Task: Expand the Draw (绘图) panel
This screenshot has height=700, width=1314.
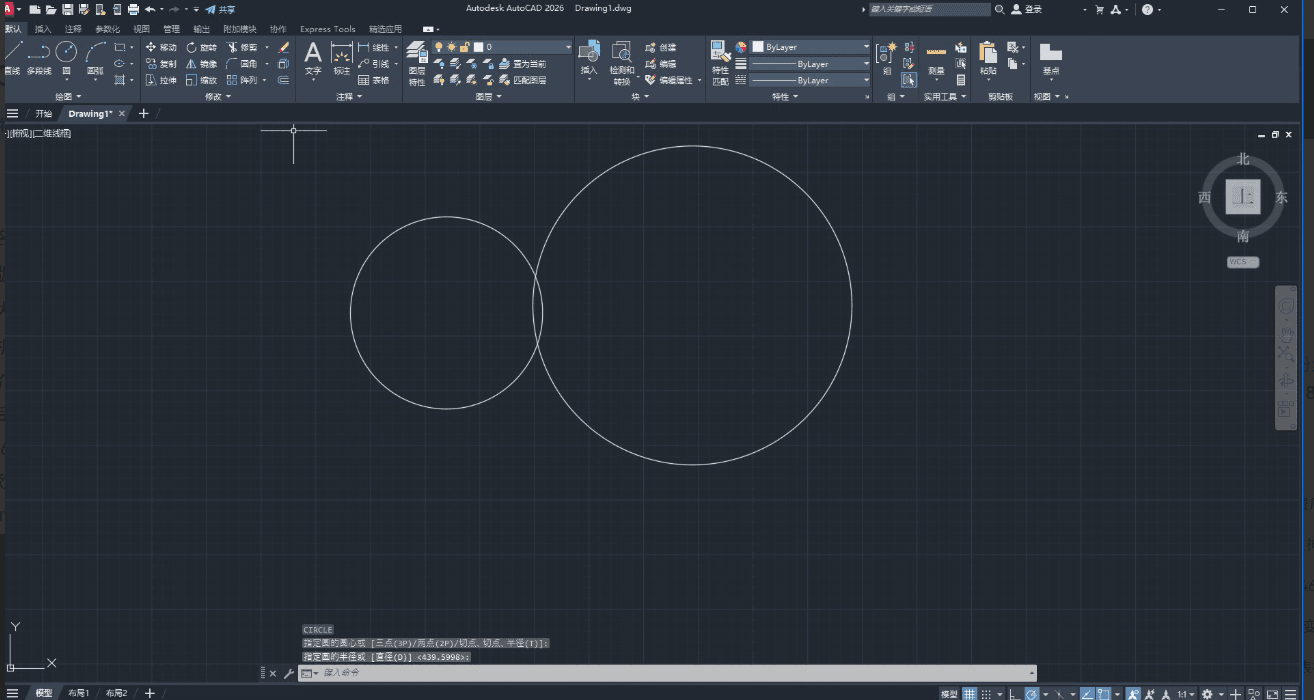Action: point(66,96)
